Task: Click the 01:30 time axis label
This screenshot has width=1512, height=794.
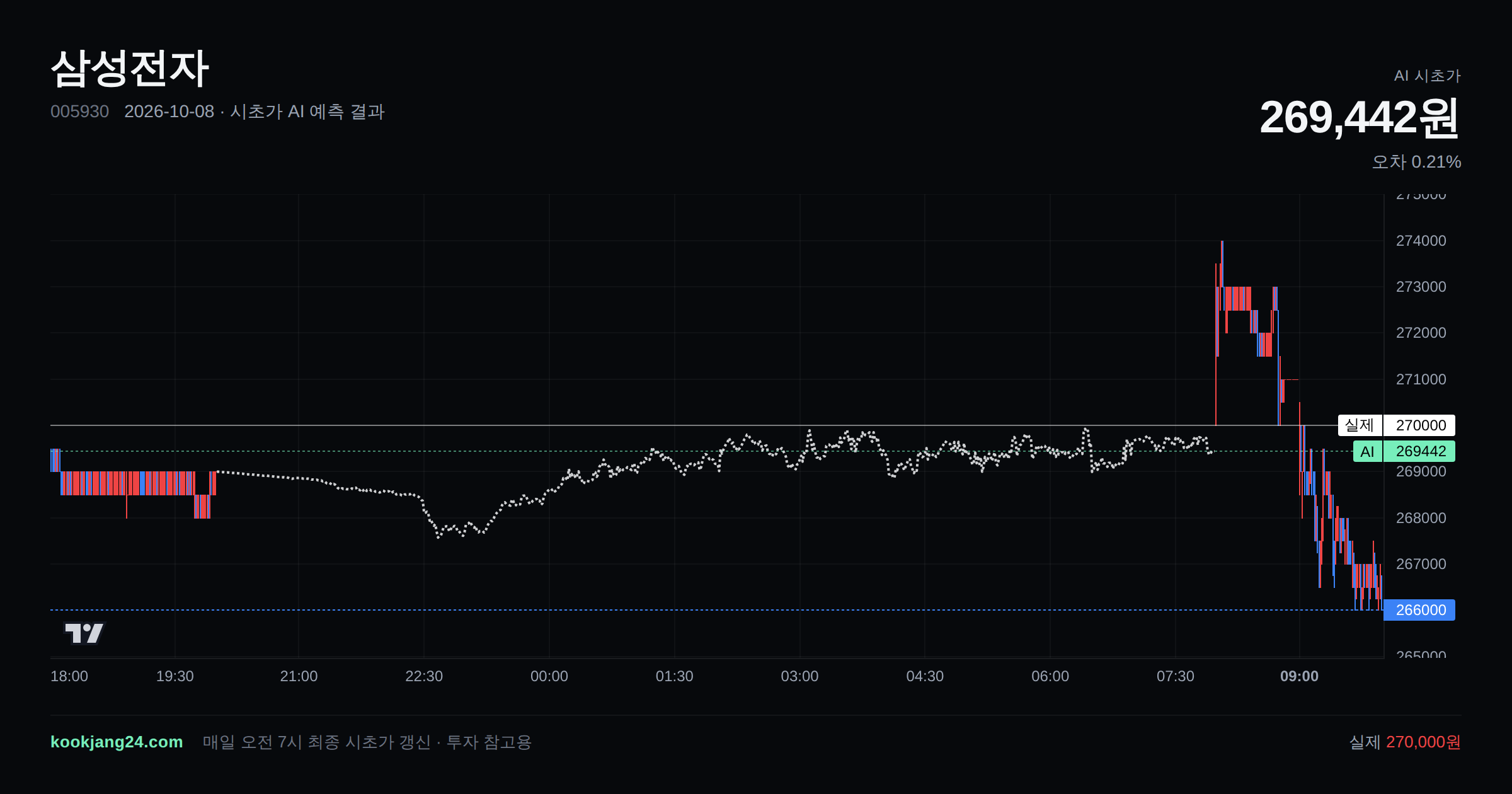Action: click(674, 676)
